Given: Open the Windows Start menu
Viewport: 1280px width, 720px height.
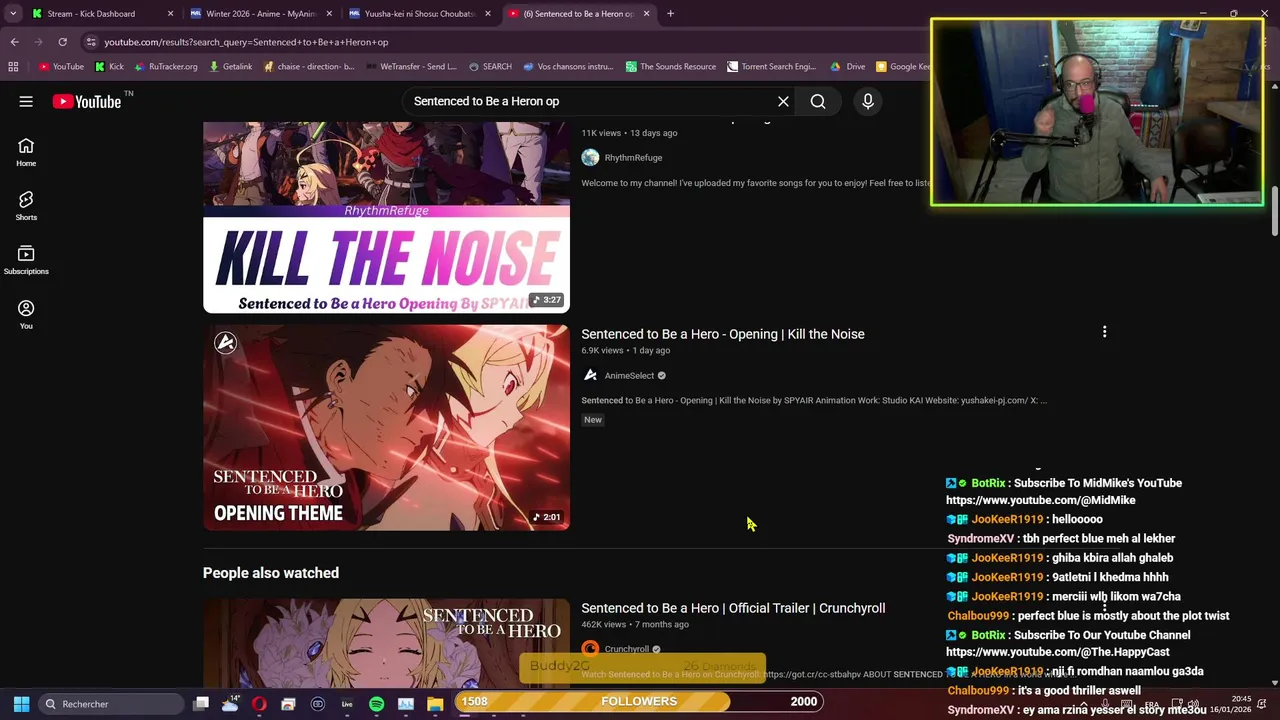Looking at the screenshot, I should (x=21, y=704).
